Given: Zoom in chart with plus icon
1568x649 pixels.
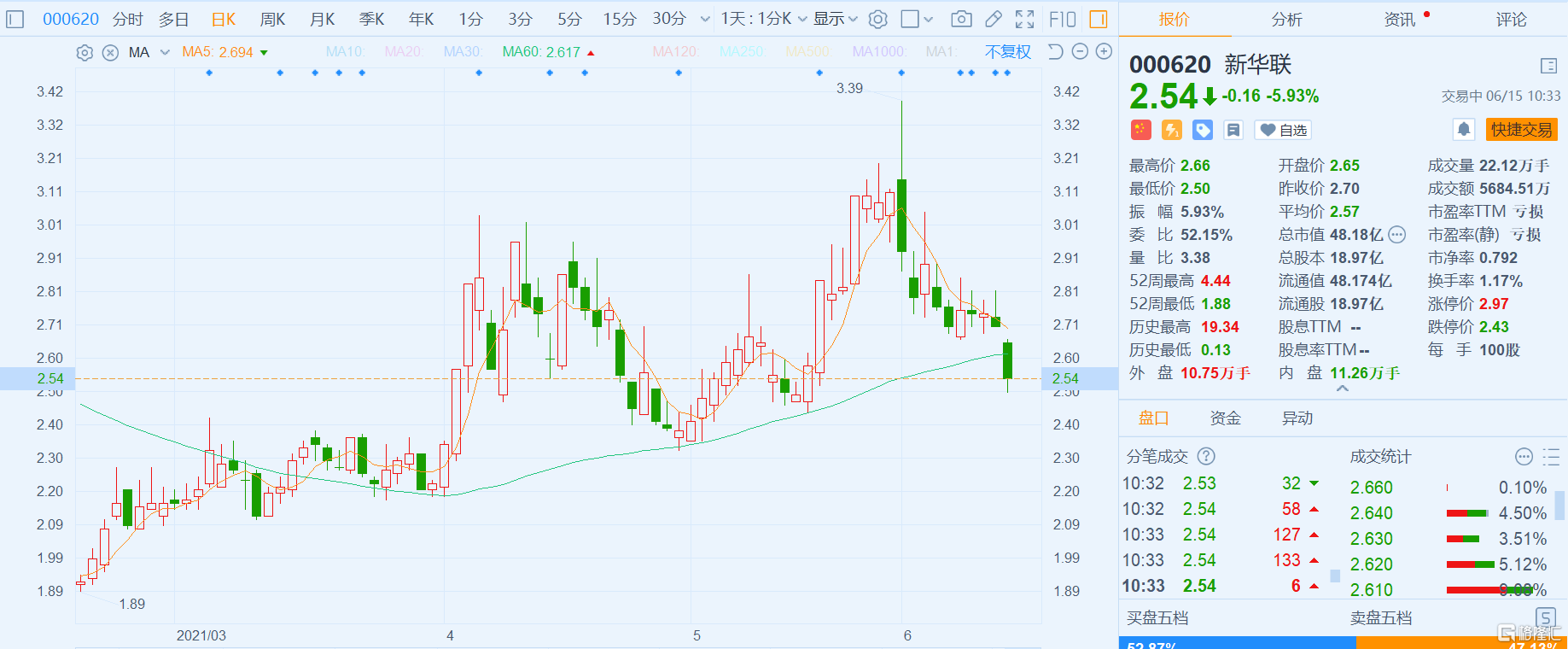Looking at the screenshot, I should point(1104,52).
